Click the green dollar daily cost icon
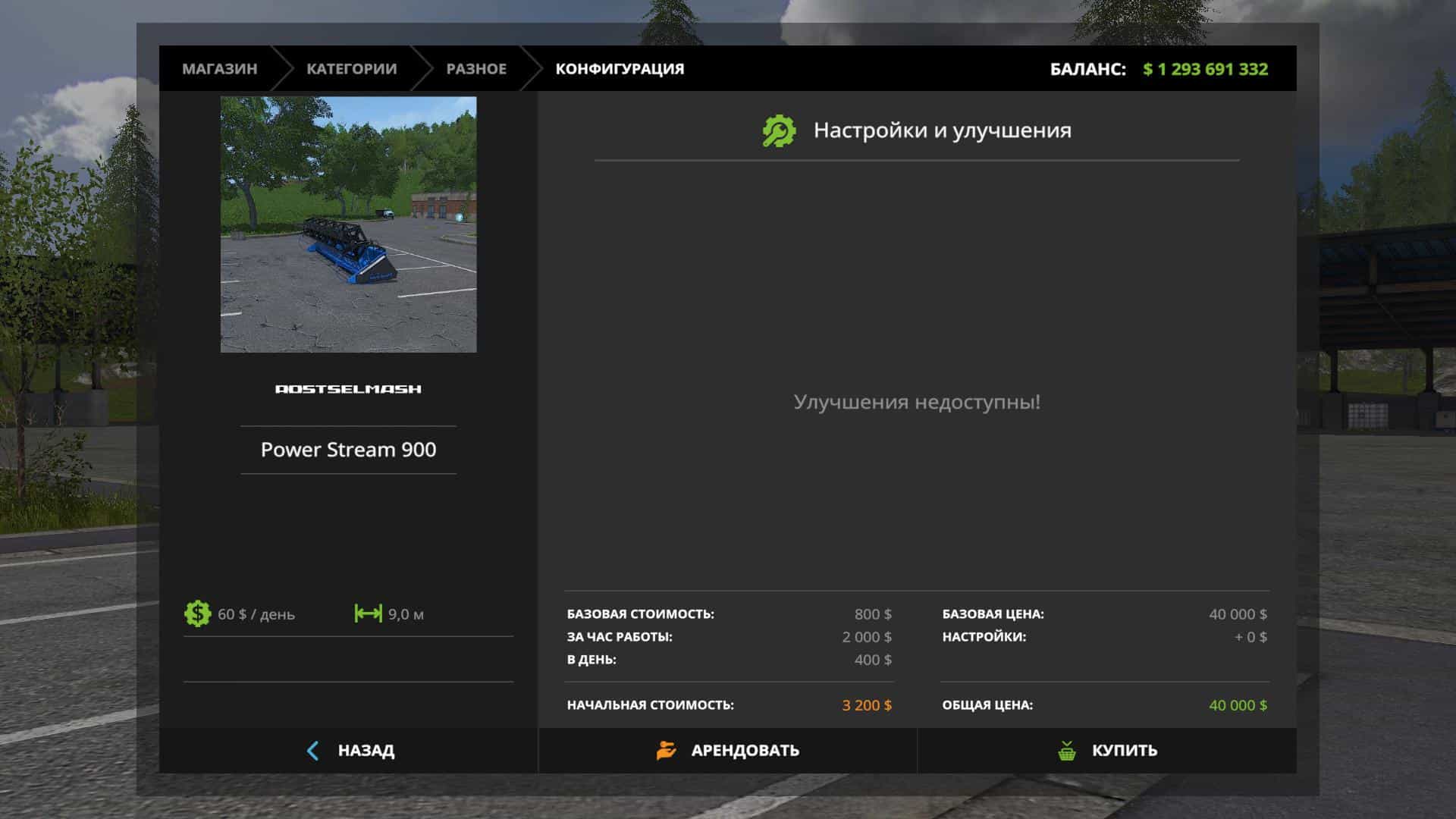 coord(198,613)
